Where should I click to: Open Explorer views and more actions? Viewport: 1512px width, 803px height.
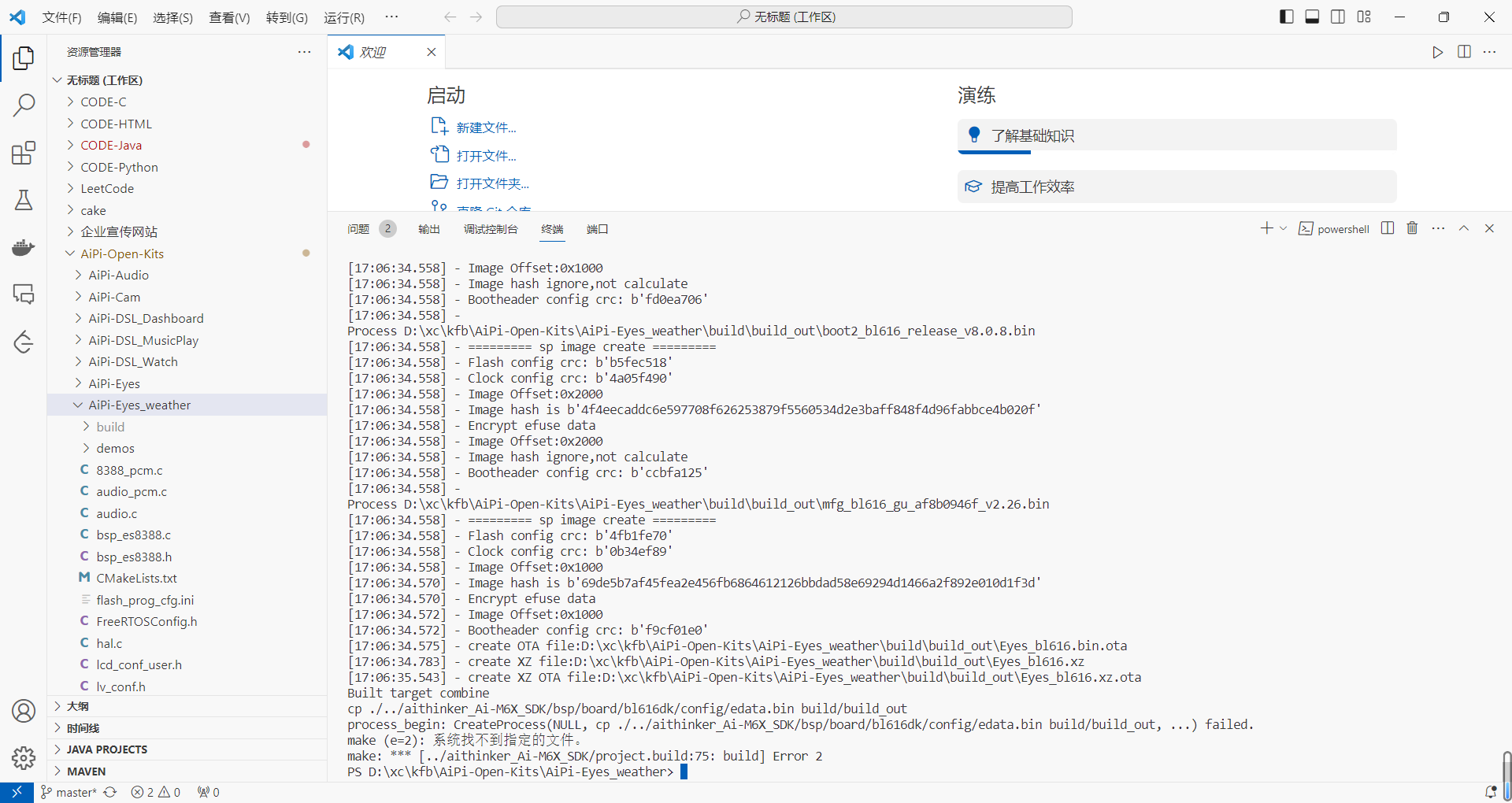click(x=304, y=52)
